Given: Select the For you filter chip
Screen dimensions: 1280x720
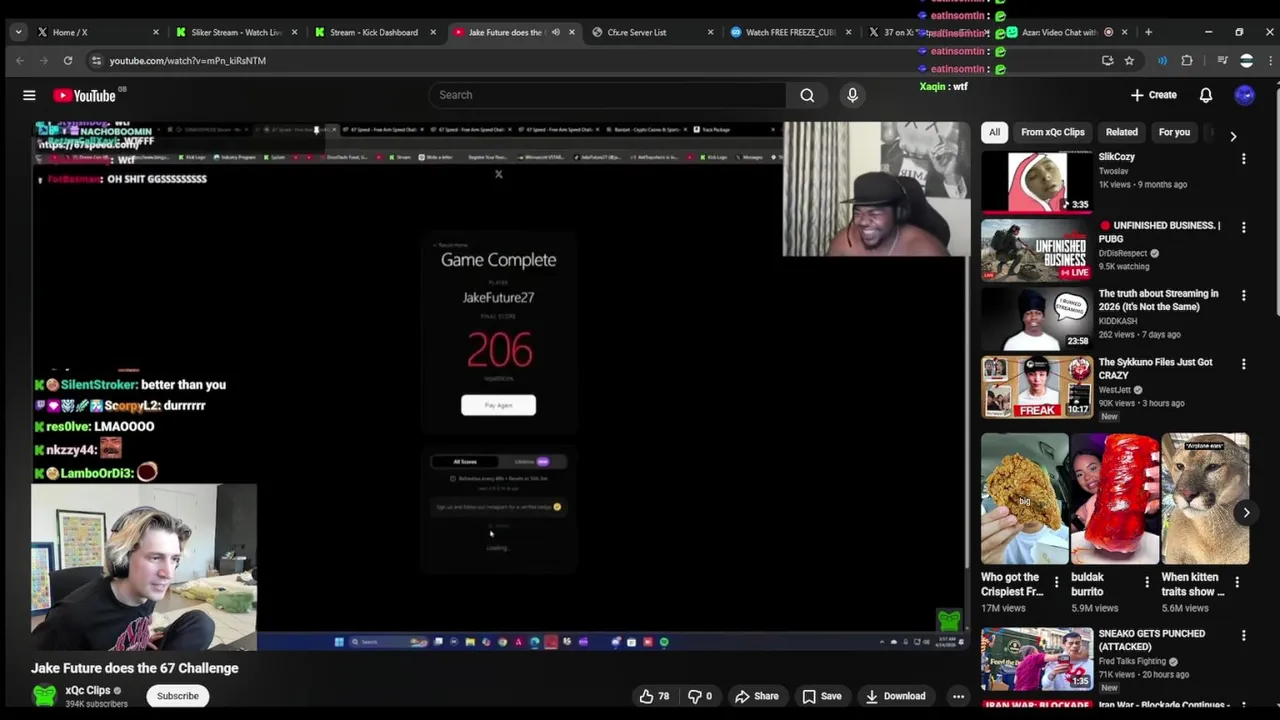Looking at the screenshot, I should (x=1174, y=132).
